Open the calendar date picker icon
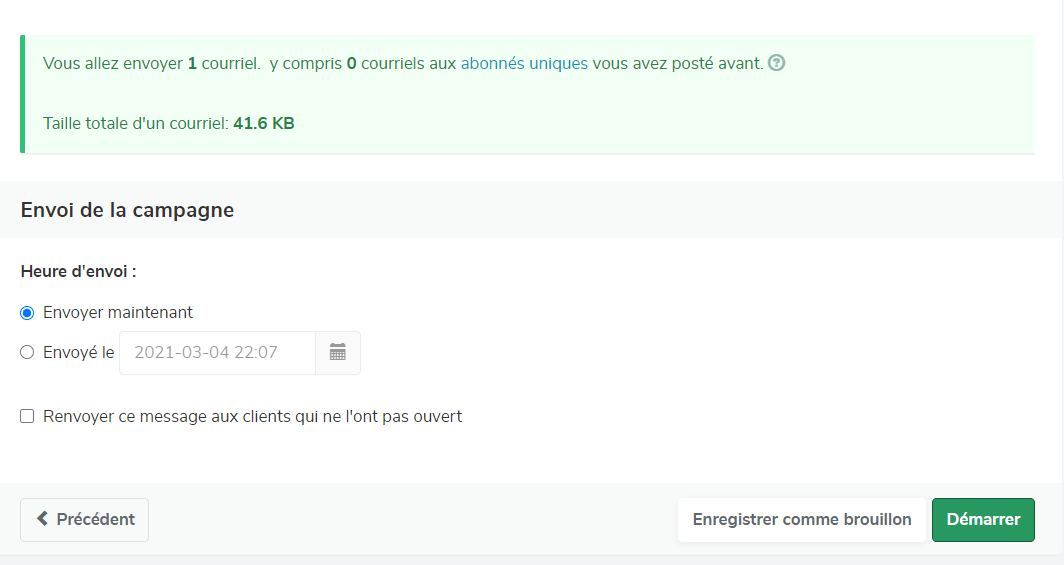The image size is (1064, 565). (337, 352)
